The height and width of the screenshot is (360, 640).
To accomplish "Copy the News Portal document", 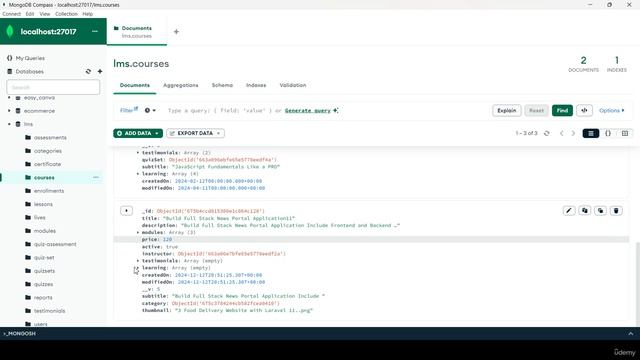I will click(x=585, y=211).
